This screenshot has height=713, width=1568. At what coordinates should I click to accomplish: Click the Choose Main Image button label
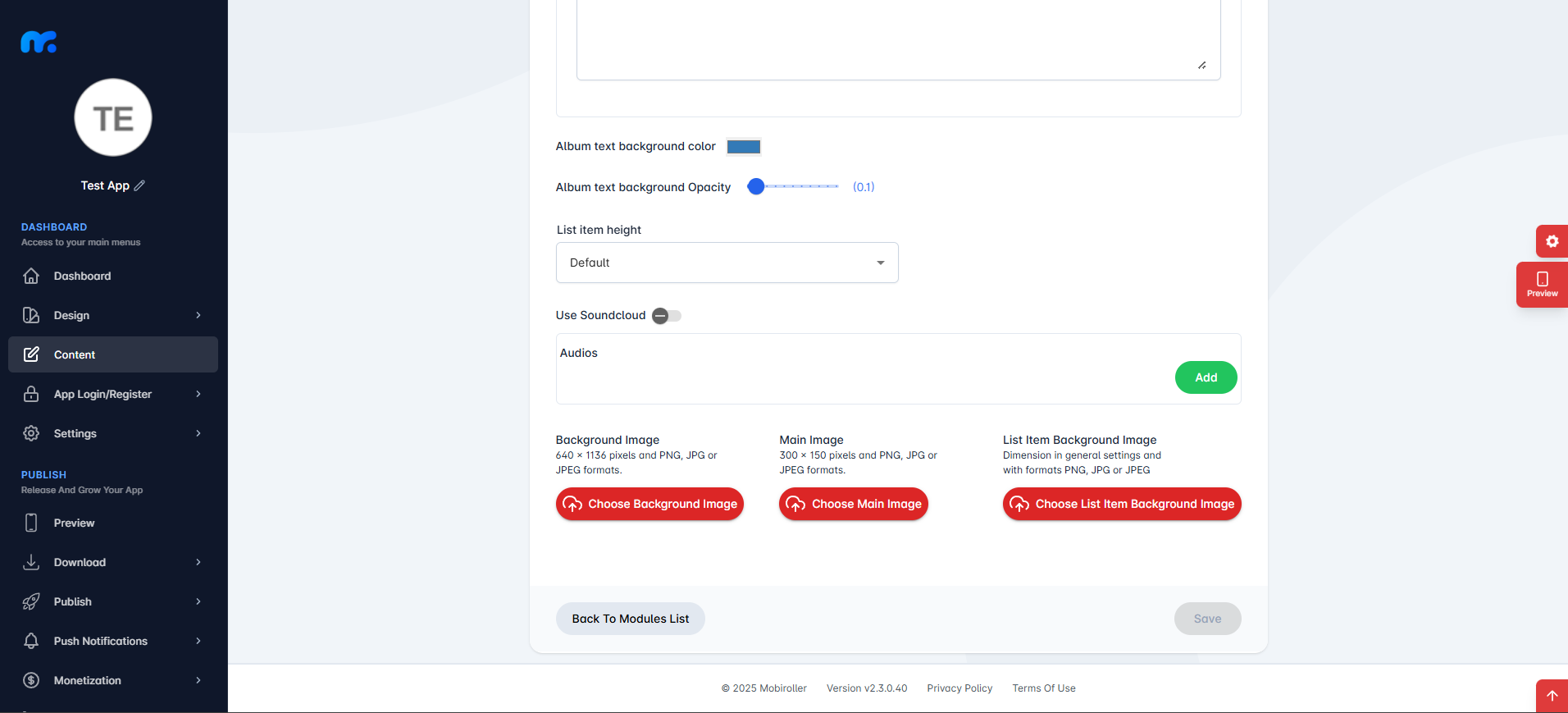[867, 504]
